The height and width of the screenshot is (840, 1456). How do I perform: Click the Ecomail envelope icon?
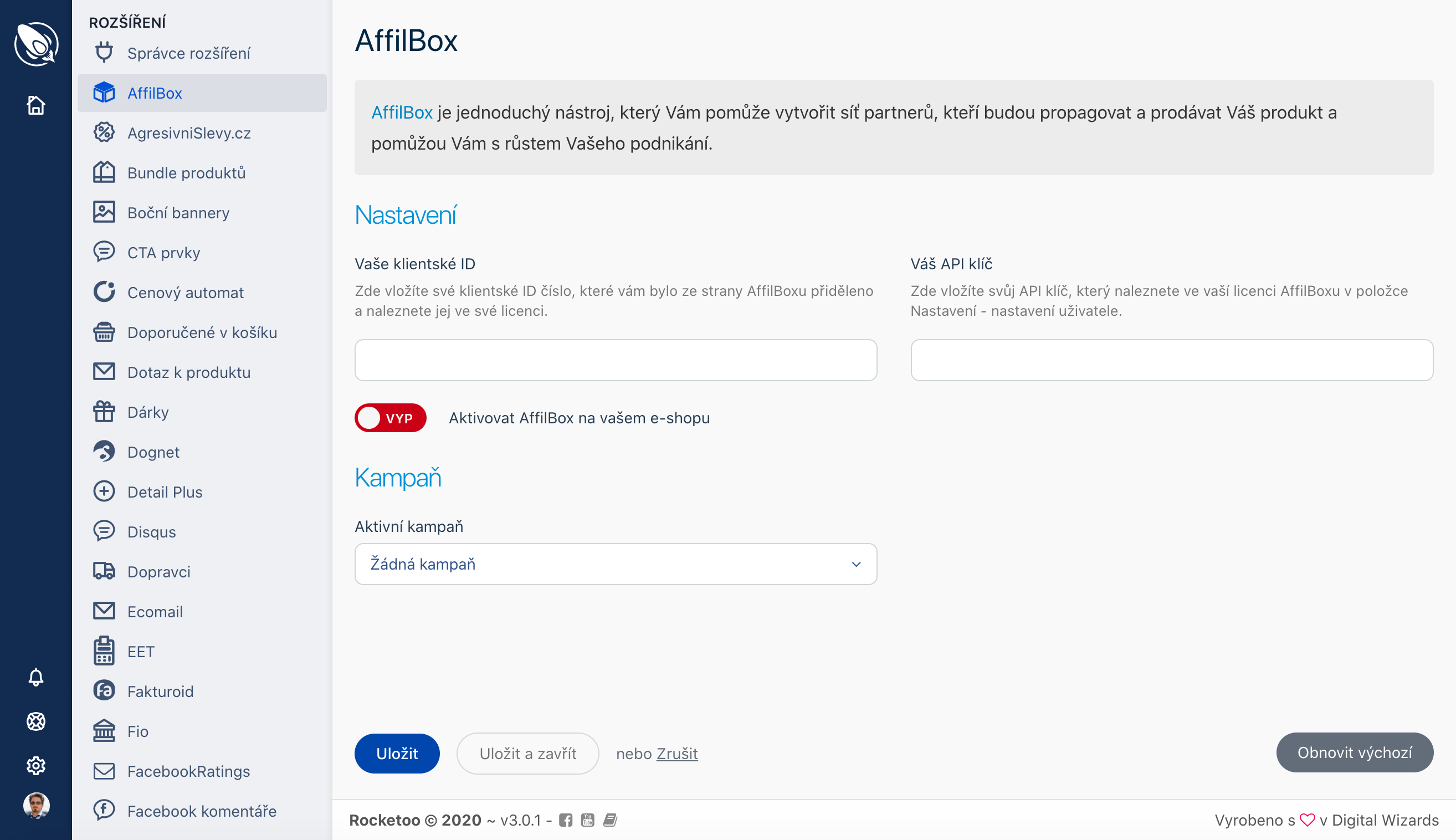coord(104,611)
